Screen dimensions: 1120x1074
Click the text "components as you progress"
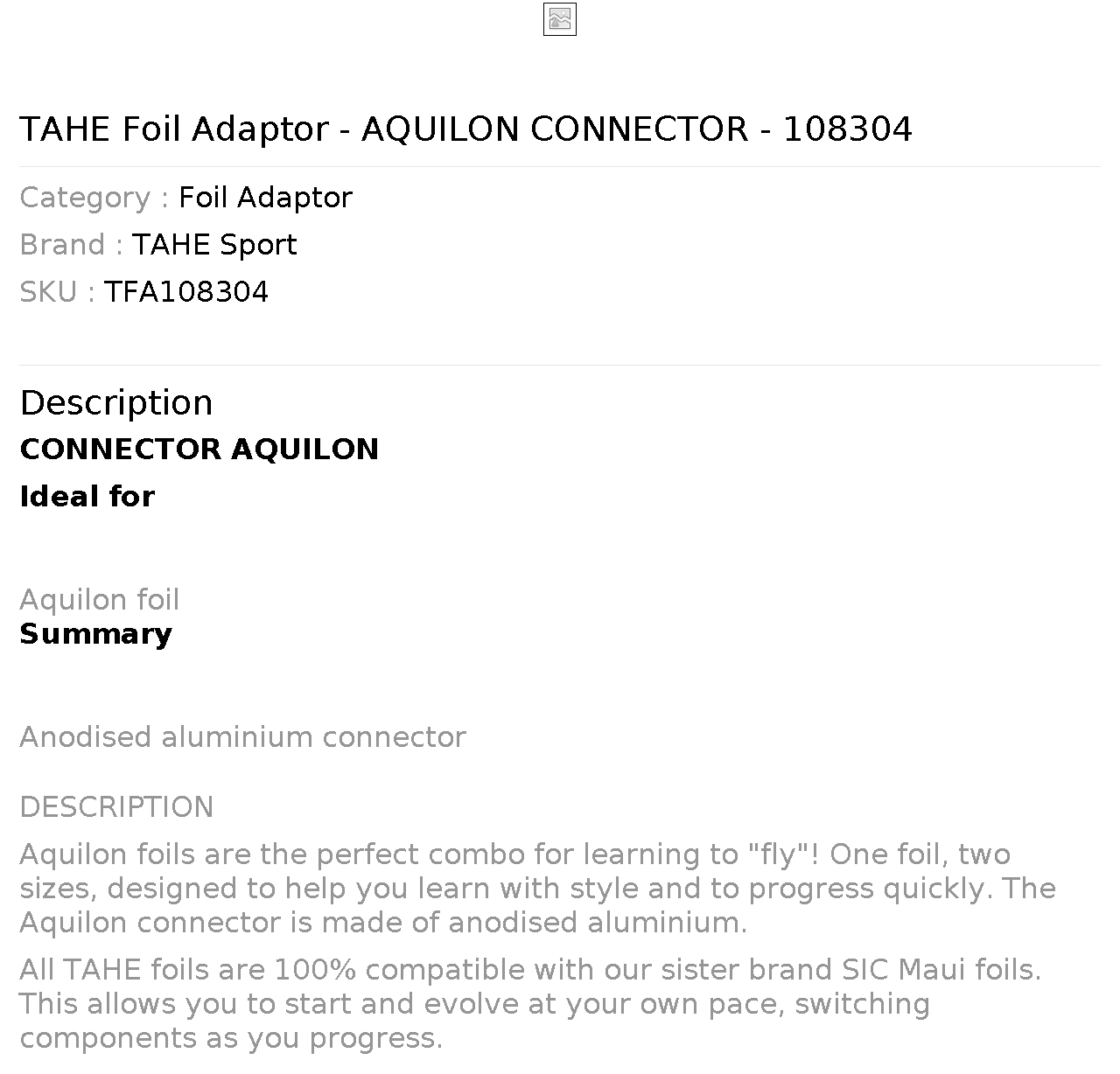coord(231,1038)
